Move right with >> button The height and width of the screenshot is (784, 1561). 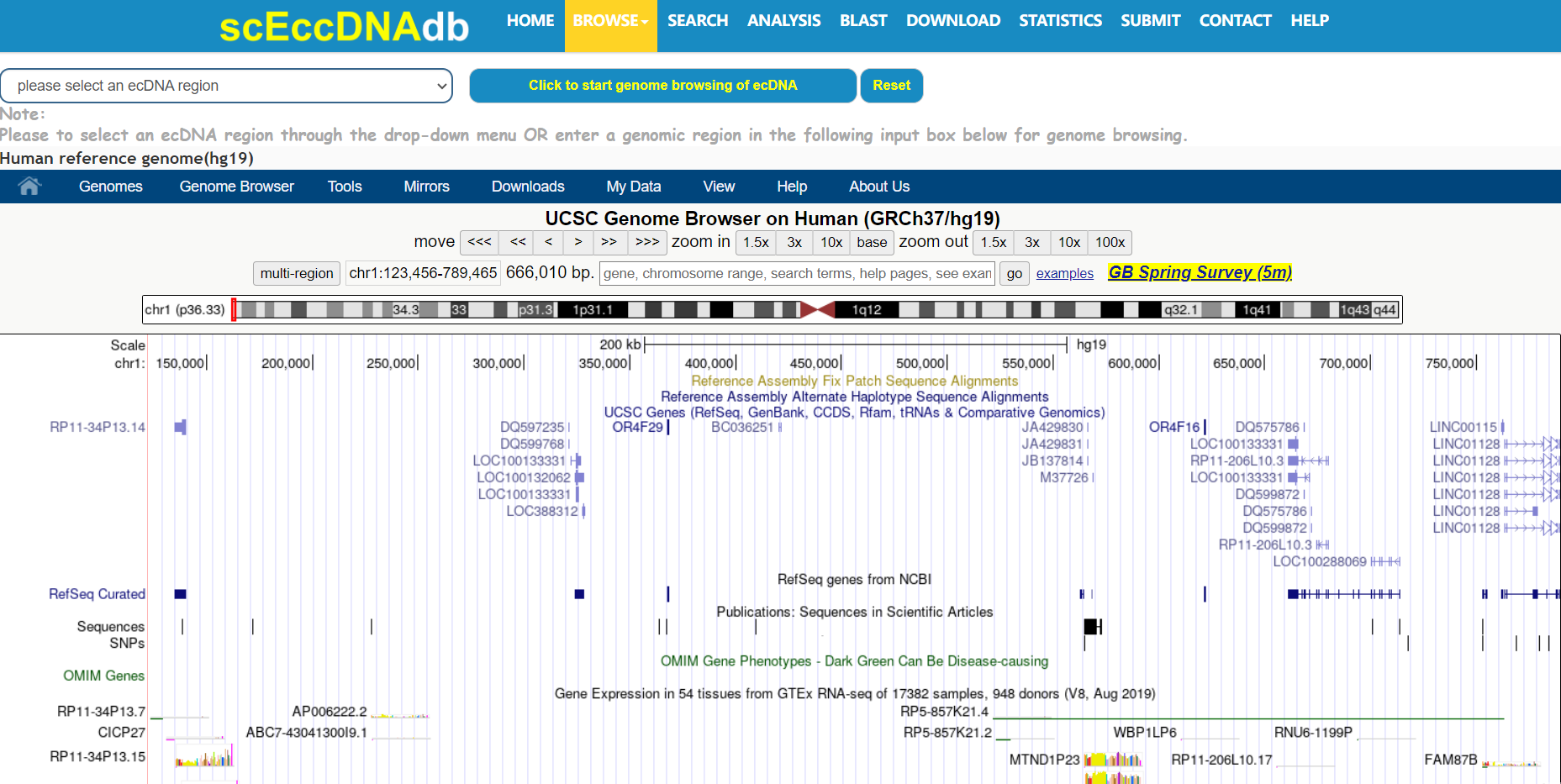tap(609, 242)
